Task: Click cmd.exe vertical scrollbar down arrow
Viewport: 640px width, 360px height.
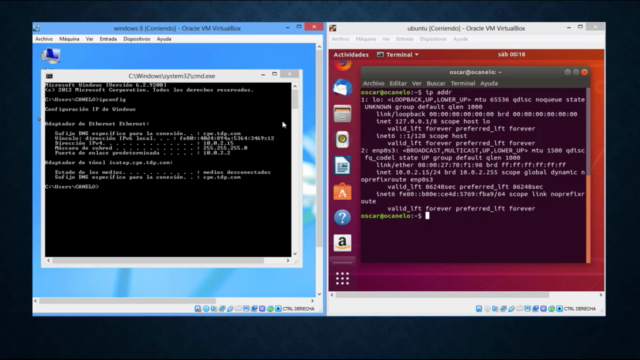Action: [x=295, y=254]
